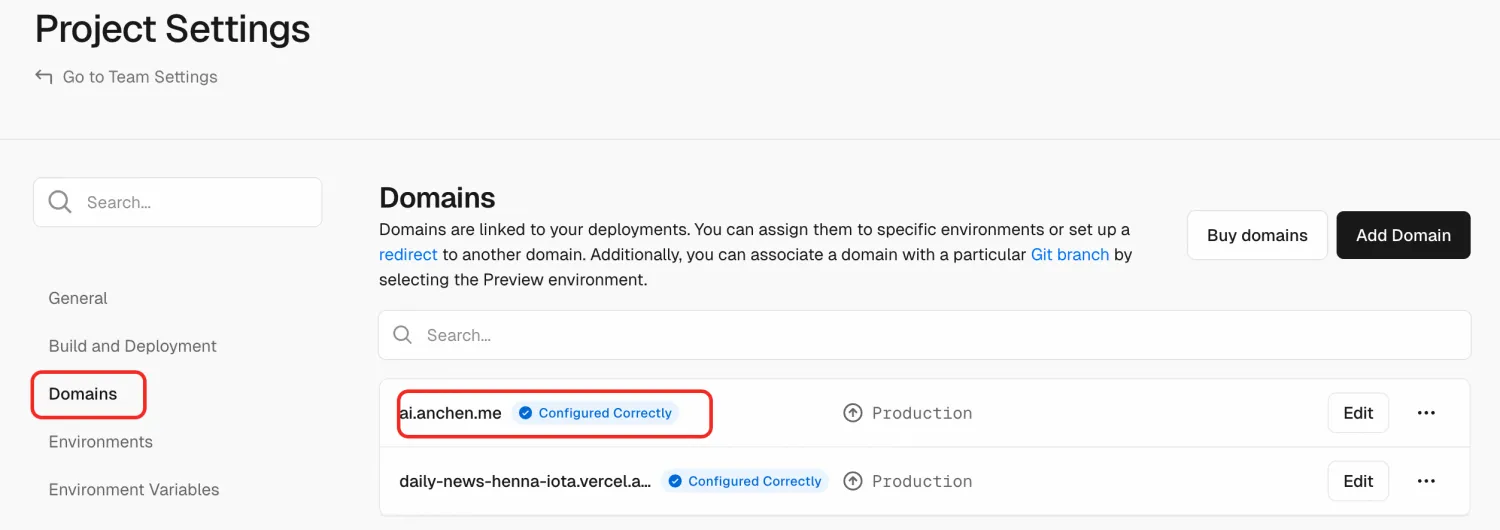1500x530 pixels.
Task: Go to Environments in sidebar
Action: 101,442
